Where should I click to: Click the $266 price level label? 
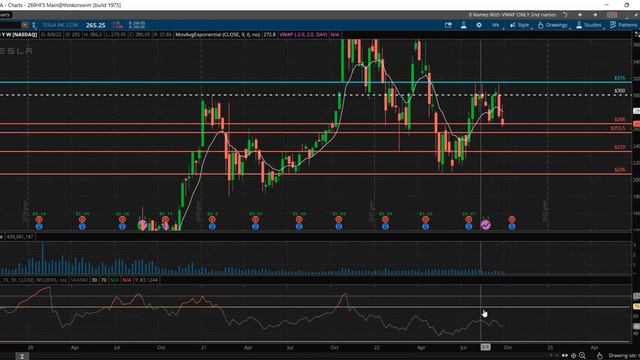click(x=620, y=119)
